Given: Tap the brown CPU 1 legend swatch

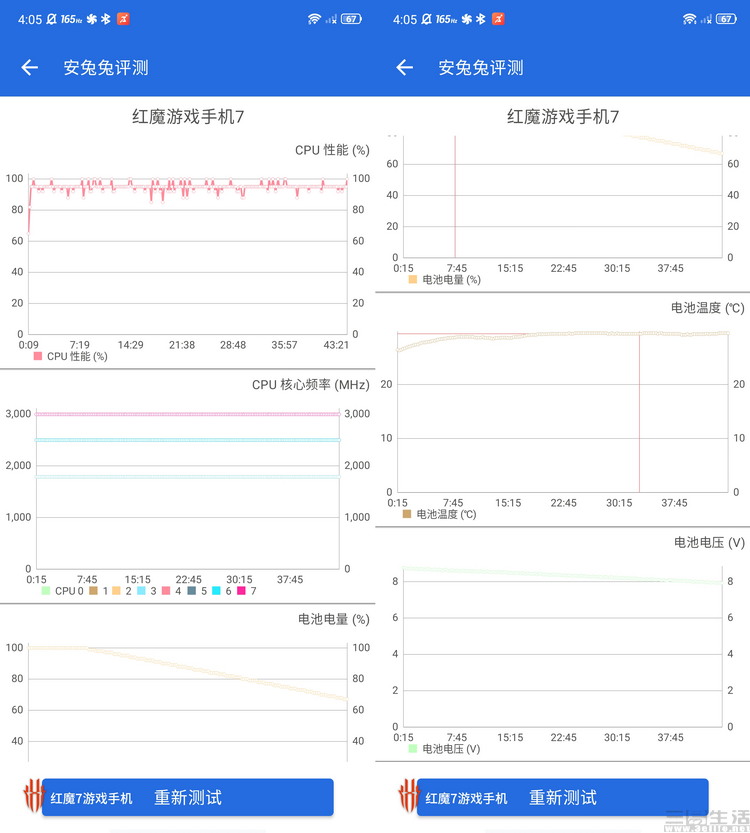Looking at the screenshot, I should 93,591.
